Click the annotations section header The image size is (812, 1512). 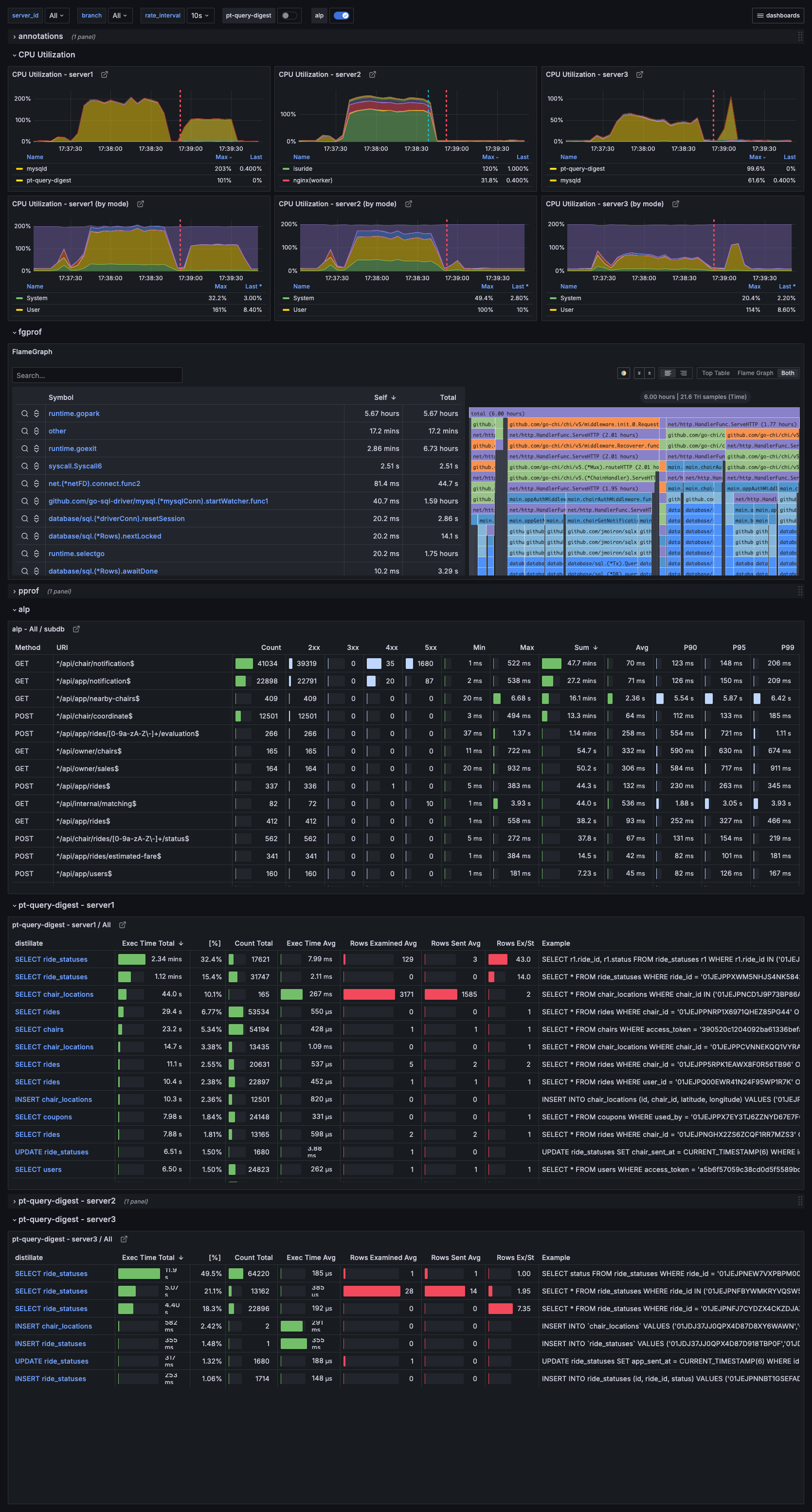(40, 36)
